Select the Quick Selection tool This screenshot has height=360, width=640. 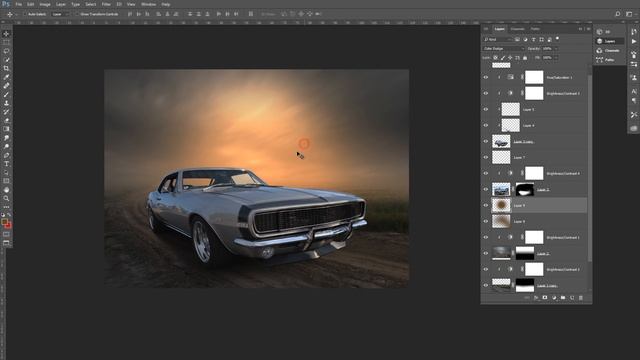click(x=6, y=60)
